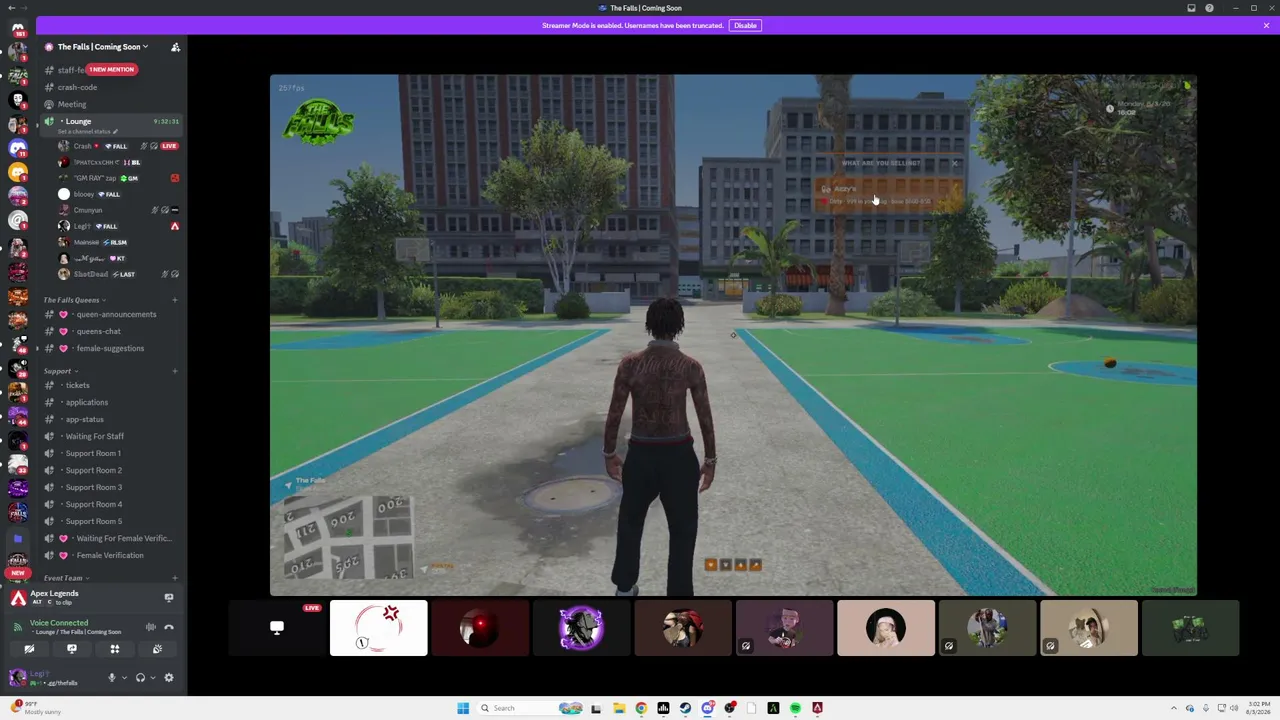Collapse The Falls Queens category

tap(73, 300)
